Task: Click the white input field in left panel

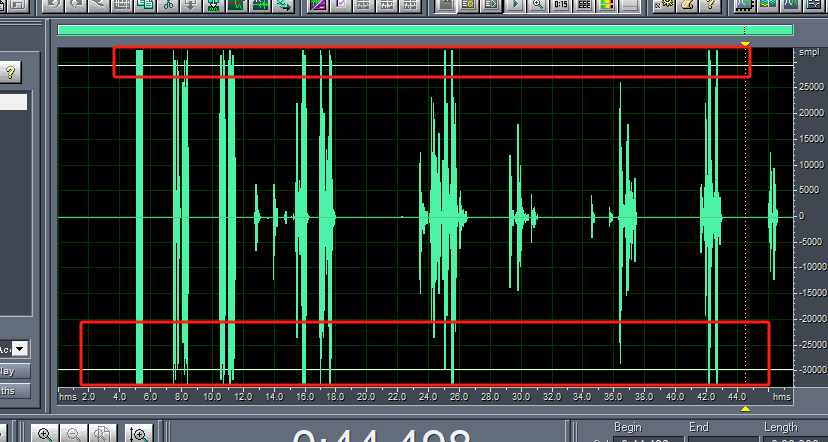Action: pos(13,102)
